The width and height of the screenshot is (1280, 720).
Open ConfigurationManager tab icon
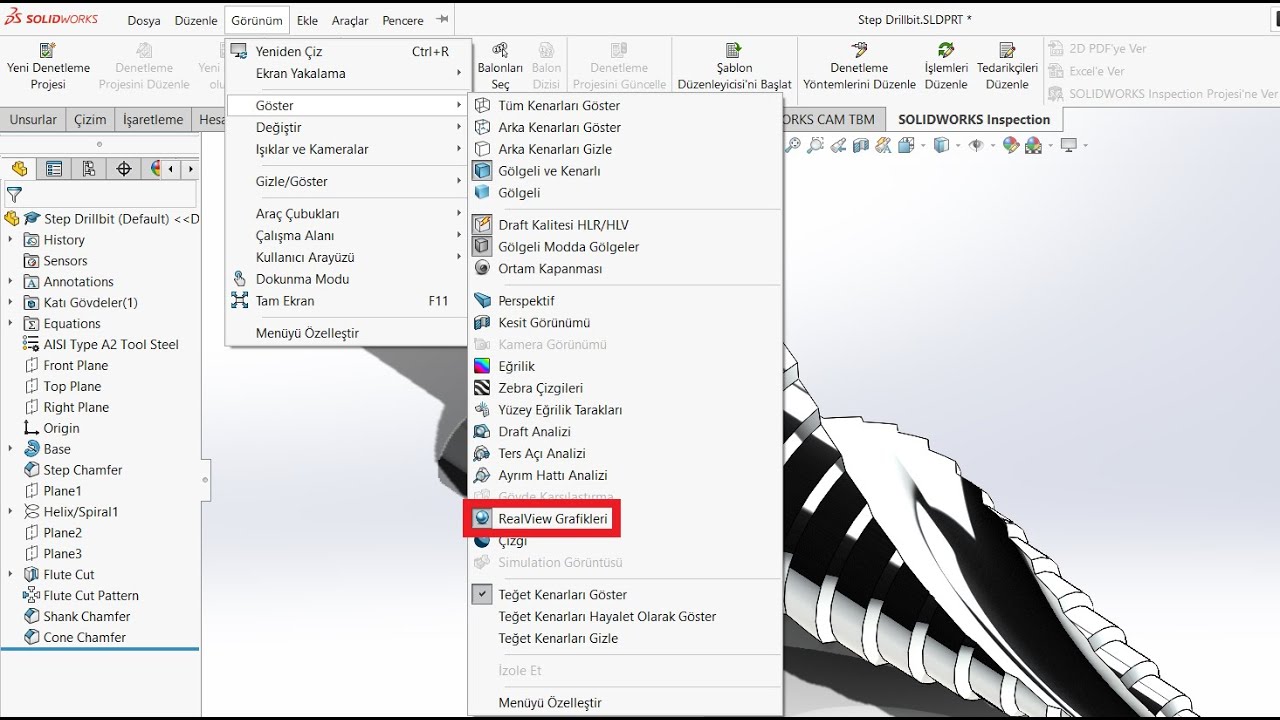point(89,169)
